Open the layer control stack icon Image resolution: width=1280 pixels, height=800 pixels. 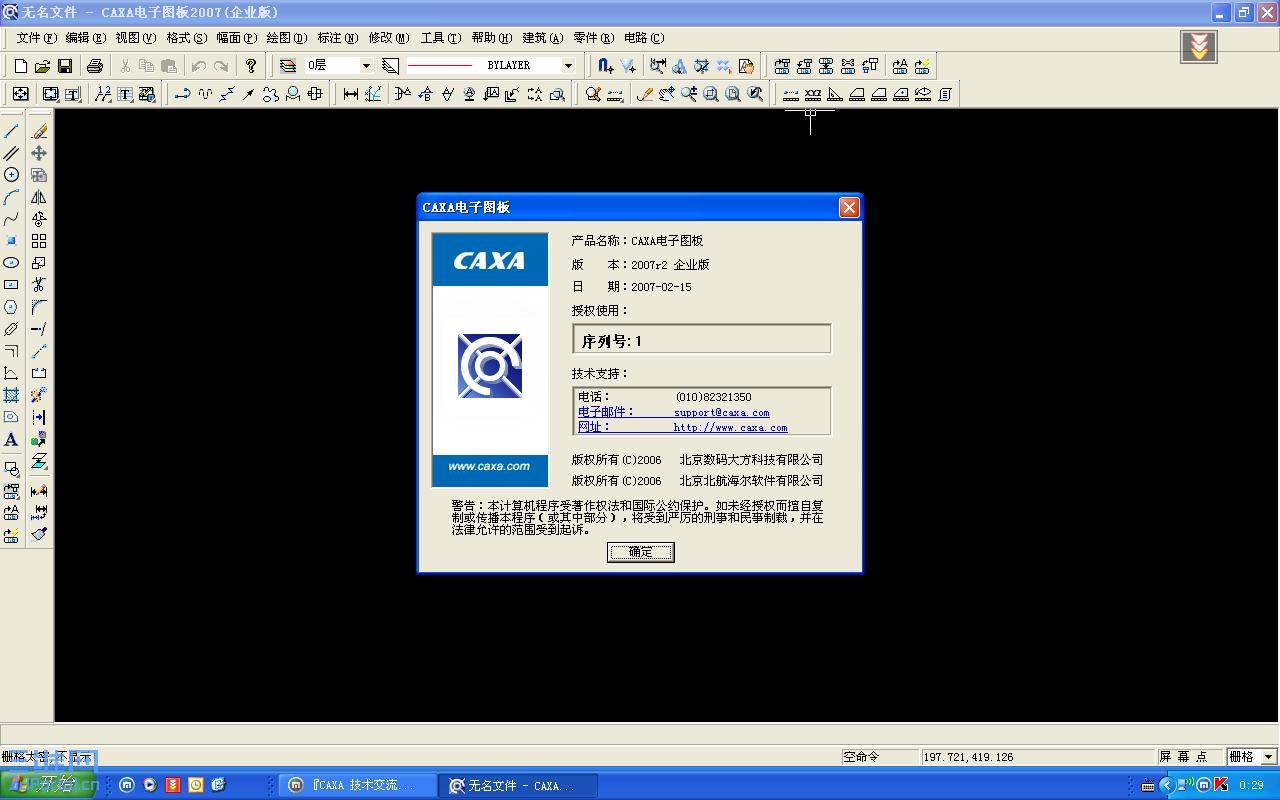pyautogui.click(x=288, y=66)
